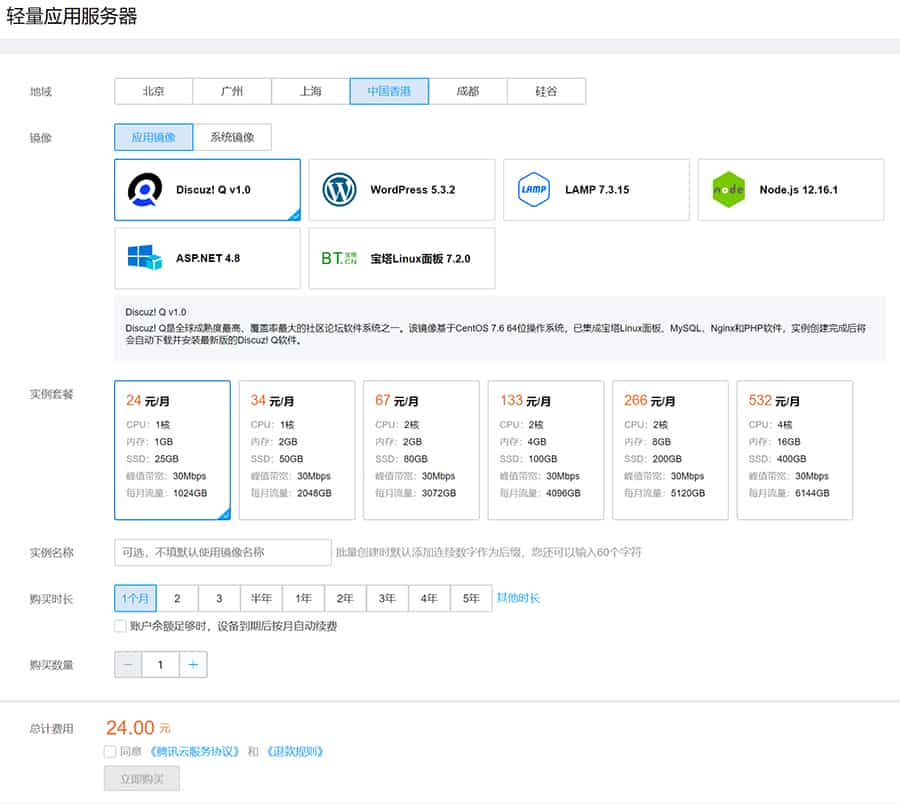Viewport: 900px width, 804px height.
Task: Click the total price 24.00 元
Action: (x=138, y=728)
